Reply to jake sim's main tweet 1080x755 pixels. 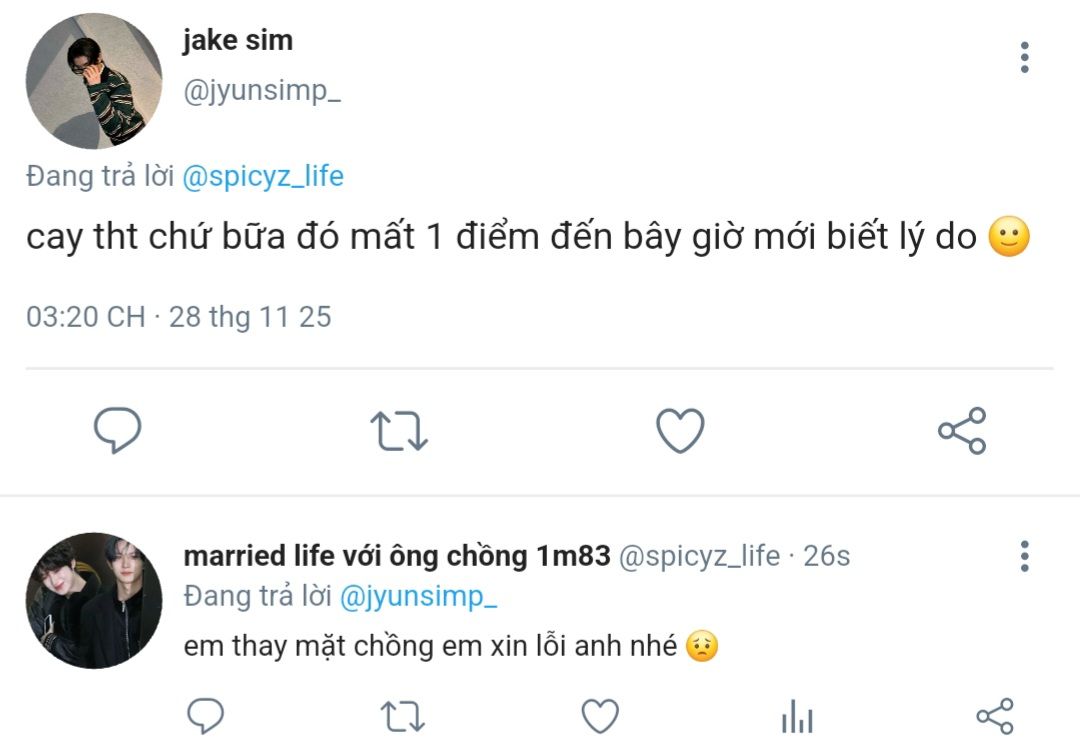coord(117,430)
